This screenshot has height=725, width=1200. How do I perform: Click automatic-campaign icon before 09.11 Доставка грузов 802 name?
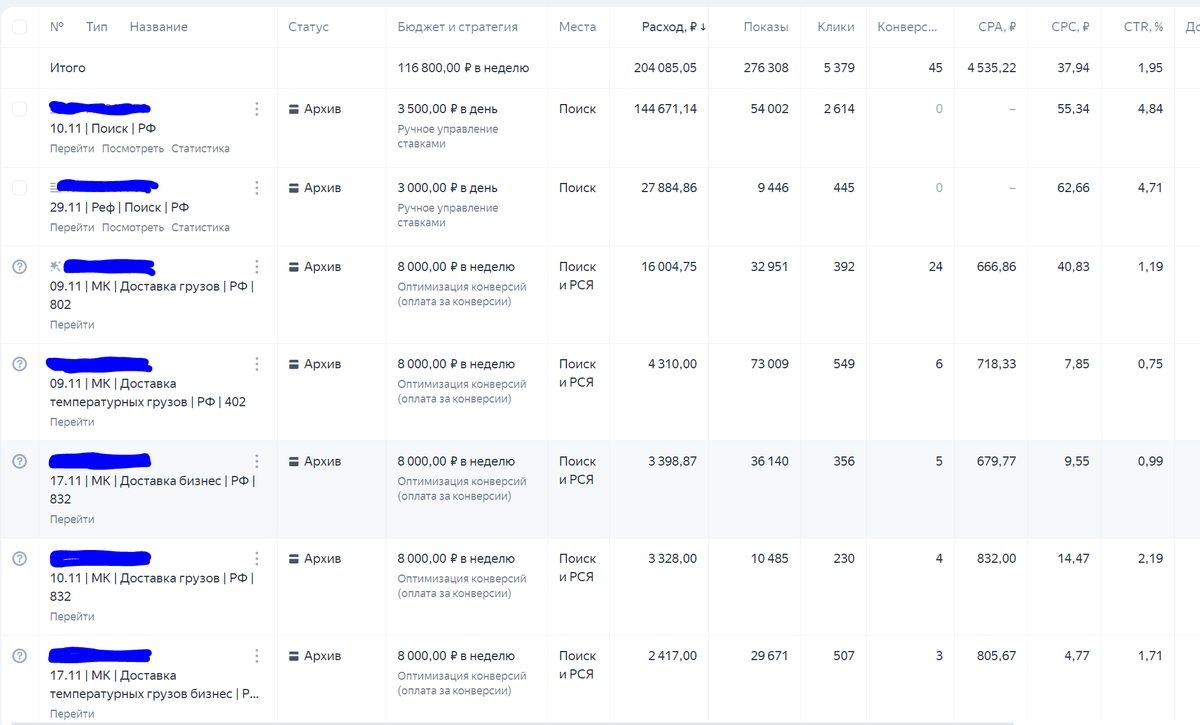pyautogui.click(x=55, y=266)
